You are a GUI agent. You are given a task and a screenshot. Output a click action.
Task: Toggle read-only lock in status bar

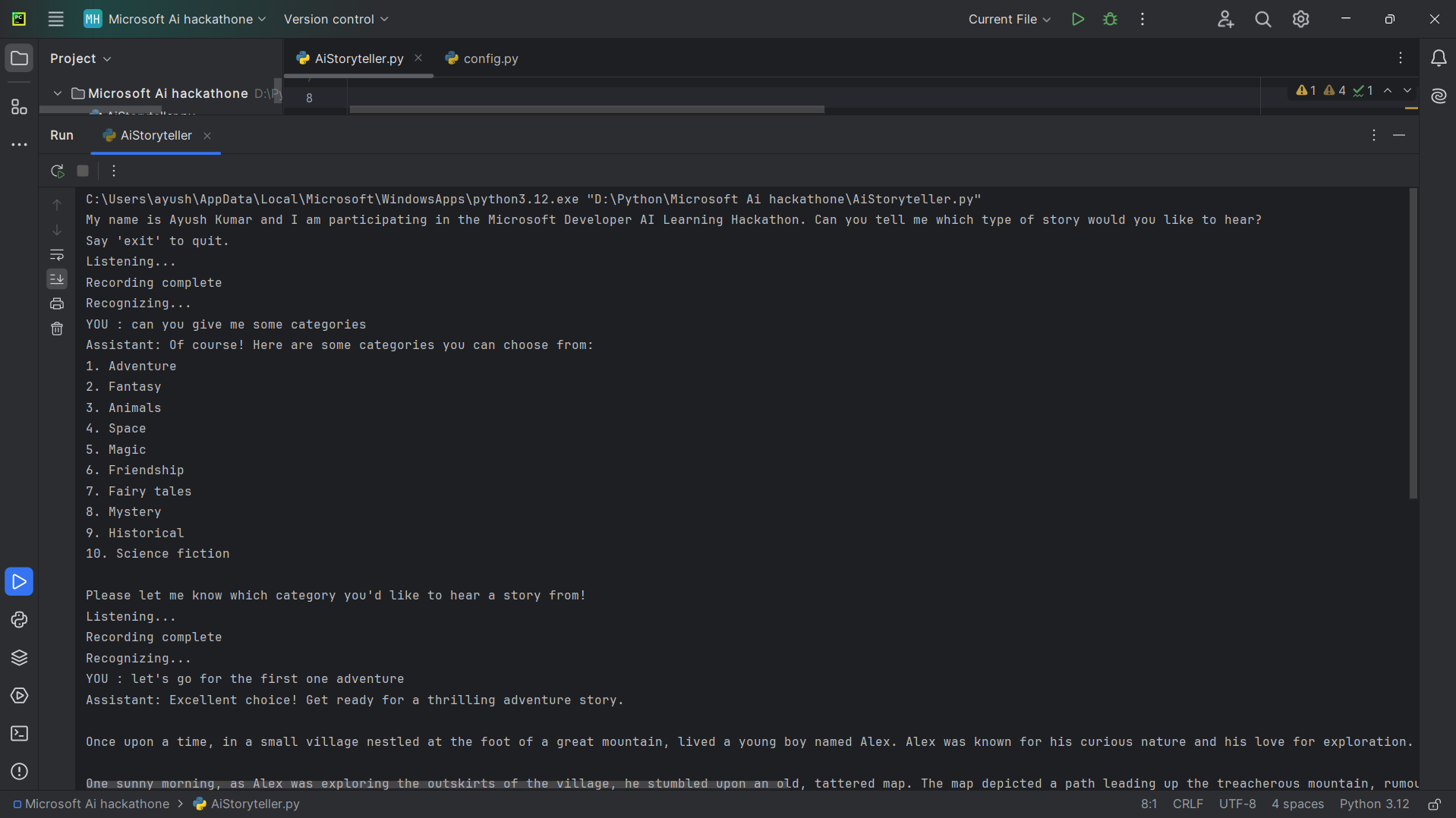(1435, 804)
